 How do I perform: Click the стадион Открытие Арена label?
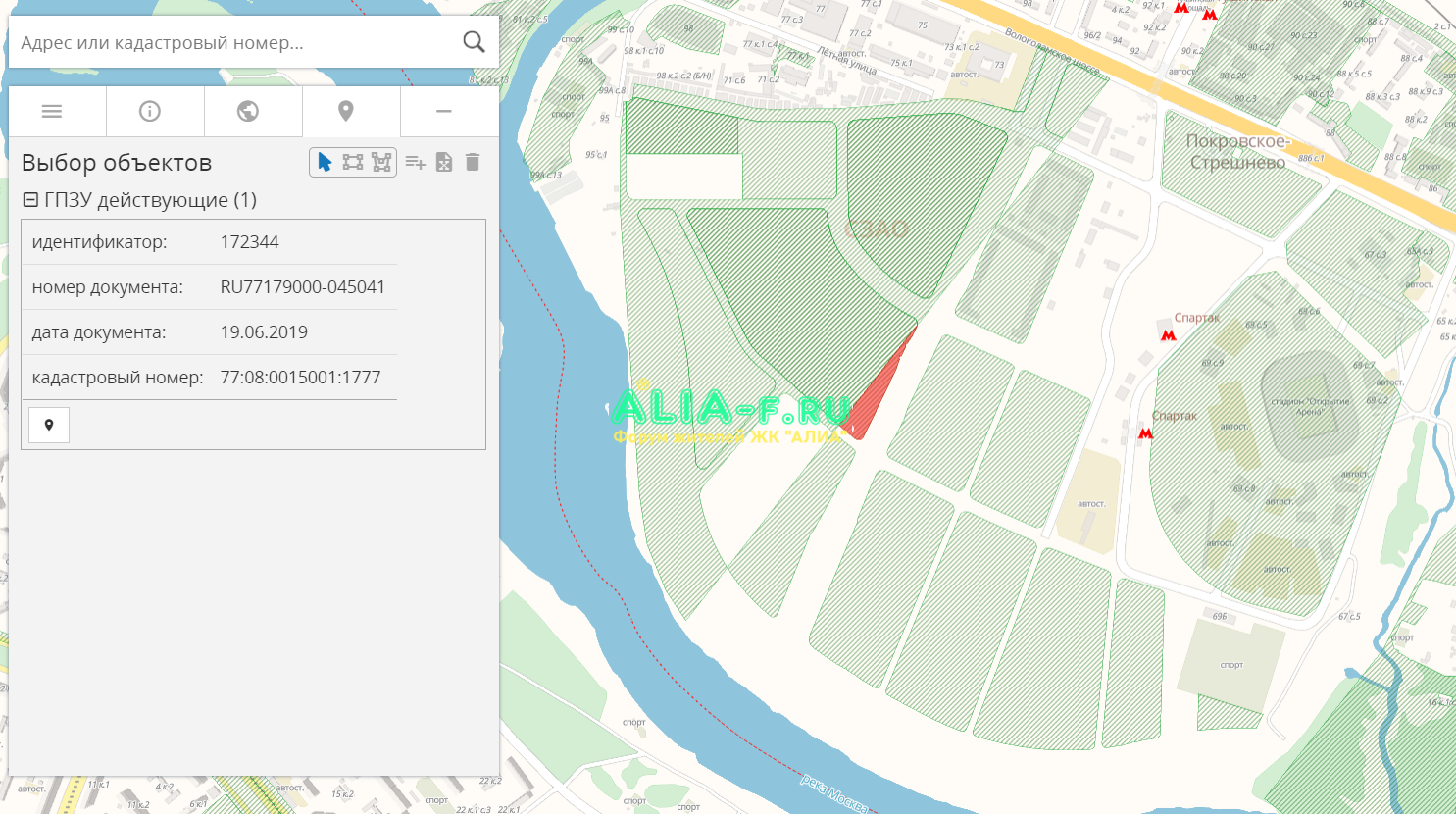[x=1310, y=406]
